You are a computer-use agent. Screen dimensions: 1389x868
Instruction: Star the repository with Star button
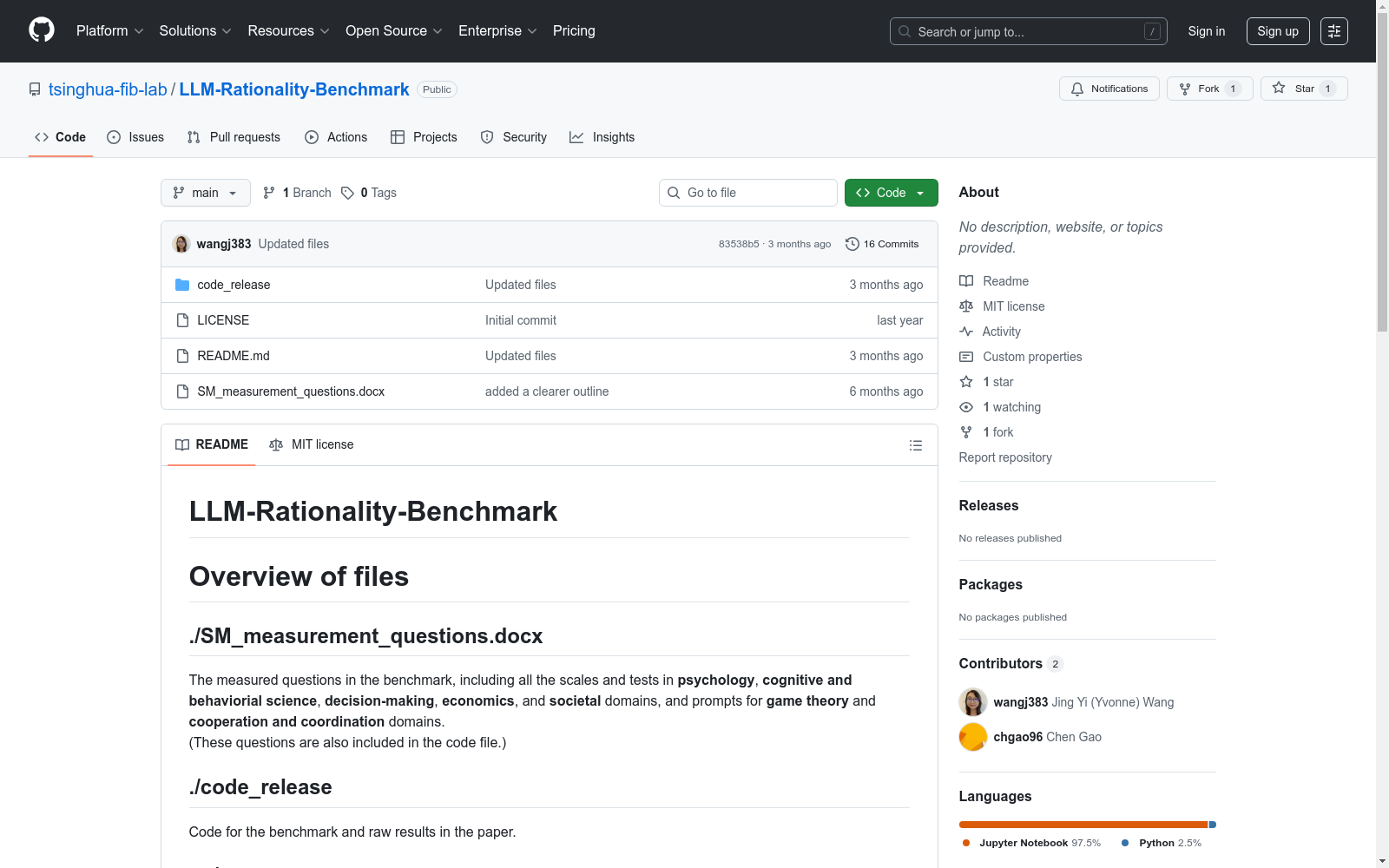coord(1304,89)
